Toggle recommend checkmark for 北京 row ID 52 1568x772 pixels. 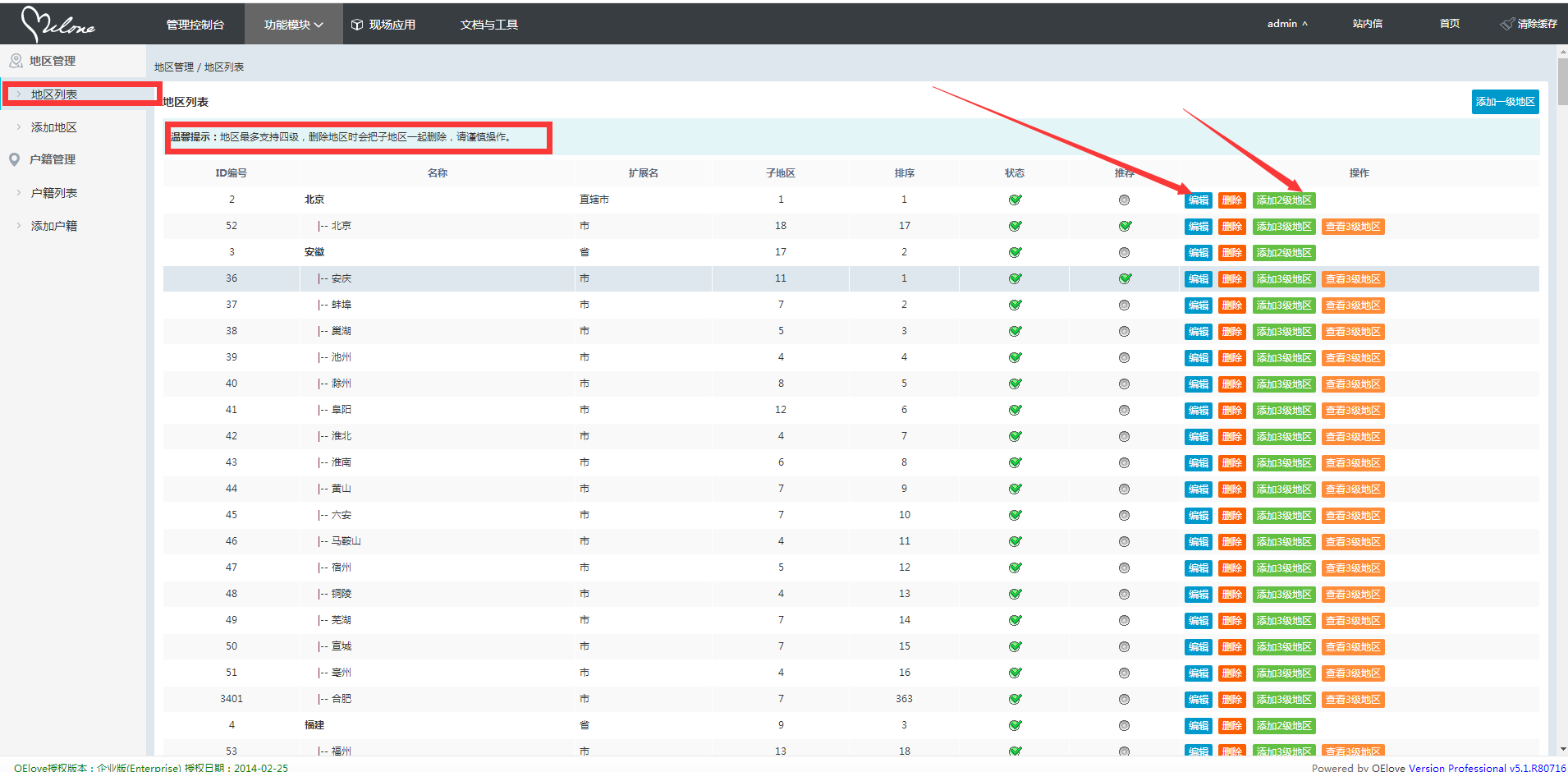click(x=1126, y=226)
